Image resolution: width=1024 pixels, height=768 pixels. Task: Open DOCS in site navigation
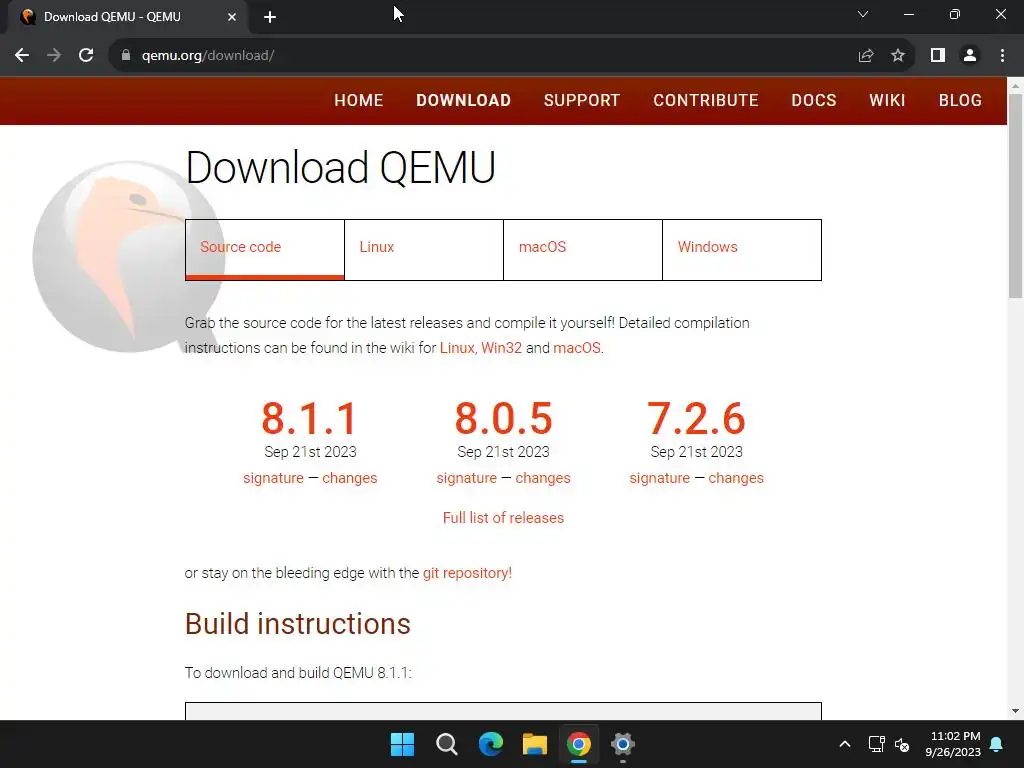coord(814,101)
